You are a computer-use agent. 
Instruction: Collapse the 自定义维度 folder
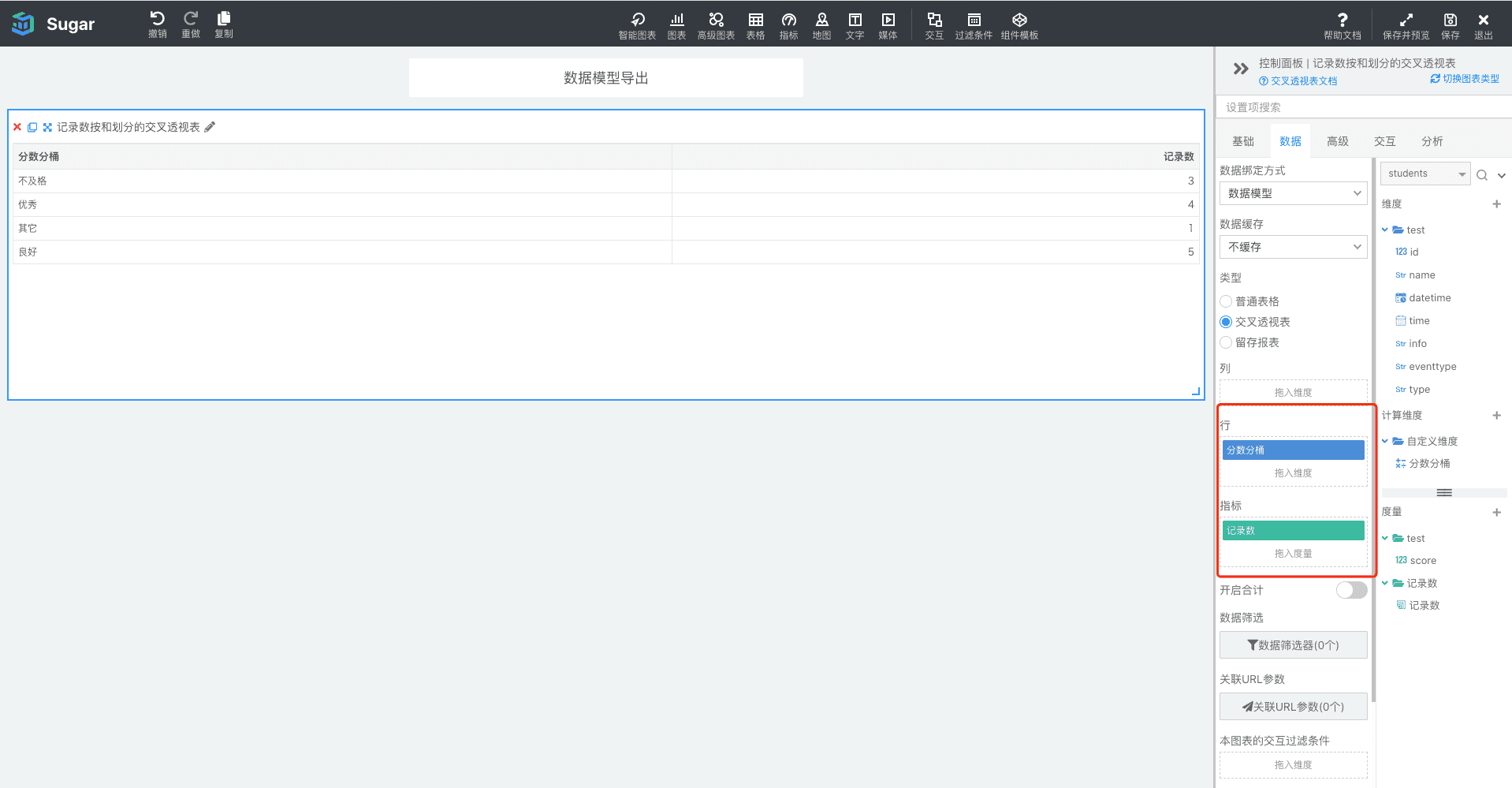point(1385,441)
